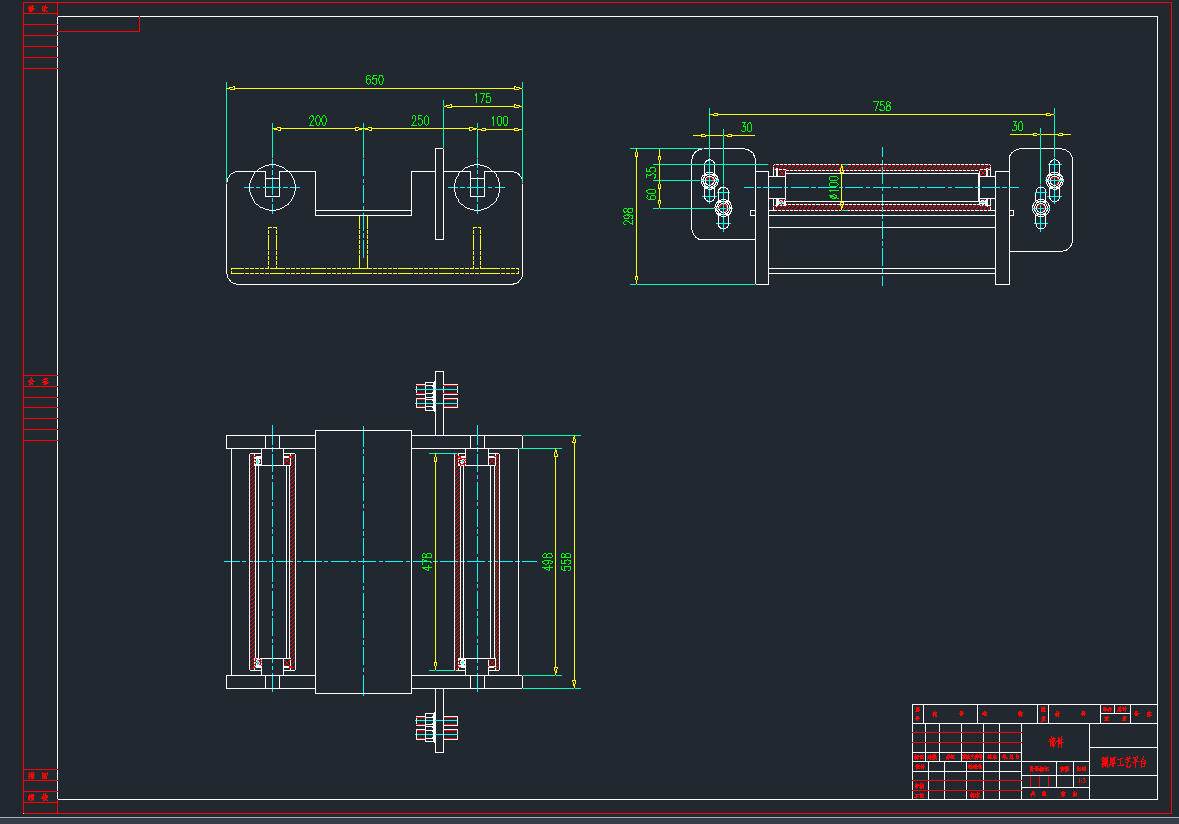Click the 1:3 scale value cell
Screen dimensions: 1179x824
coord(1081,780)
